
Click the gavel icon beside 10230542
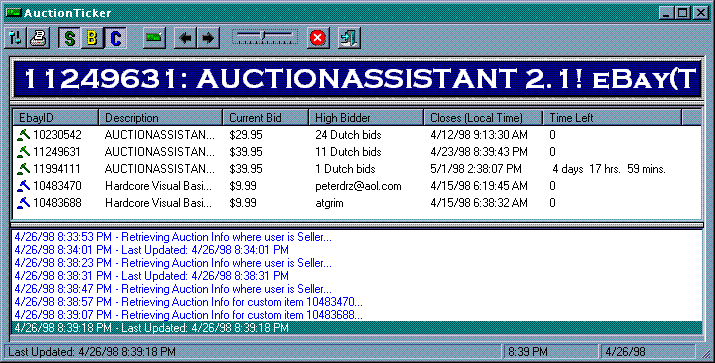[x=23, y=135]
